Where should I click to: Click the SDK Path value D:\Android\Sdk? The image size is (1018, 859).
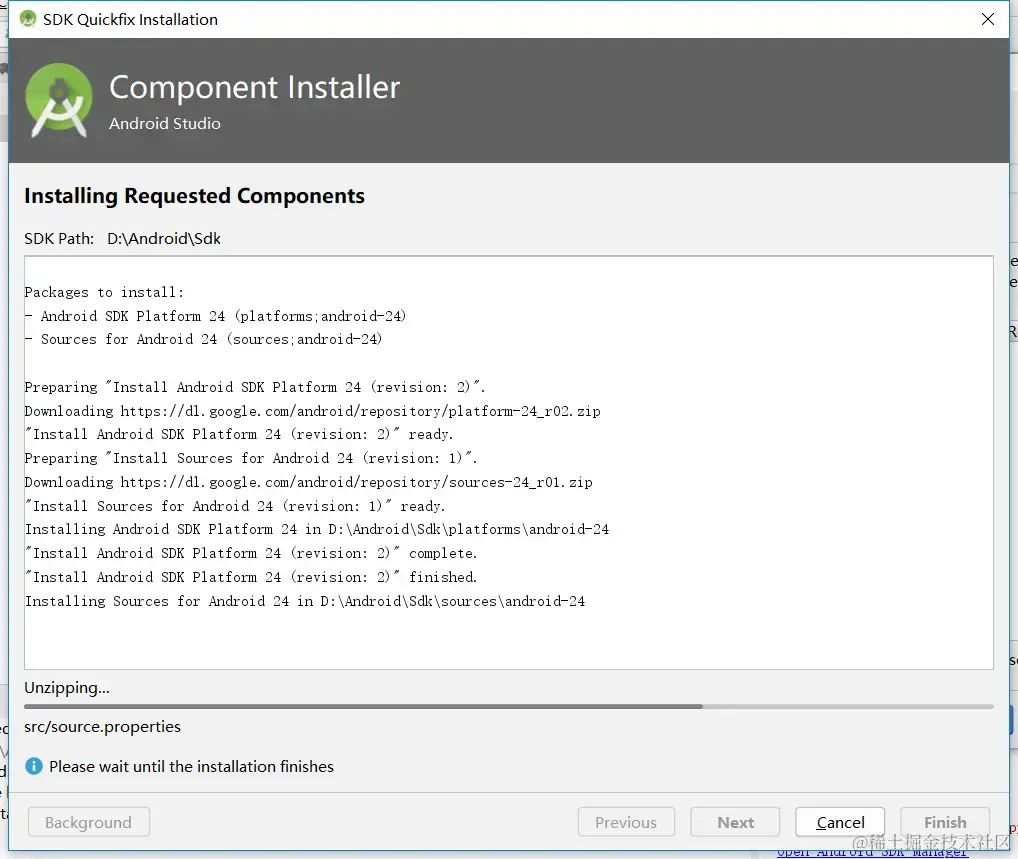click(x=164, y=238)
